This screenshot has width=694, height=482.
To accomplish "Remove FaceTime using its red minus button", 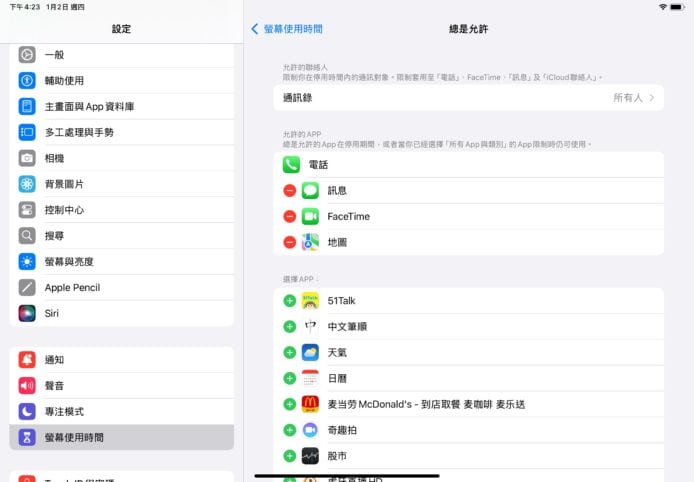I will (289, 216).
